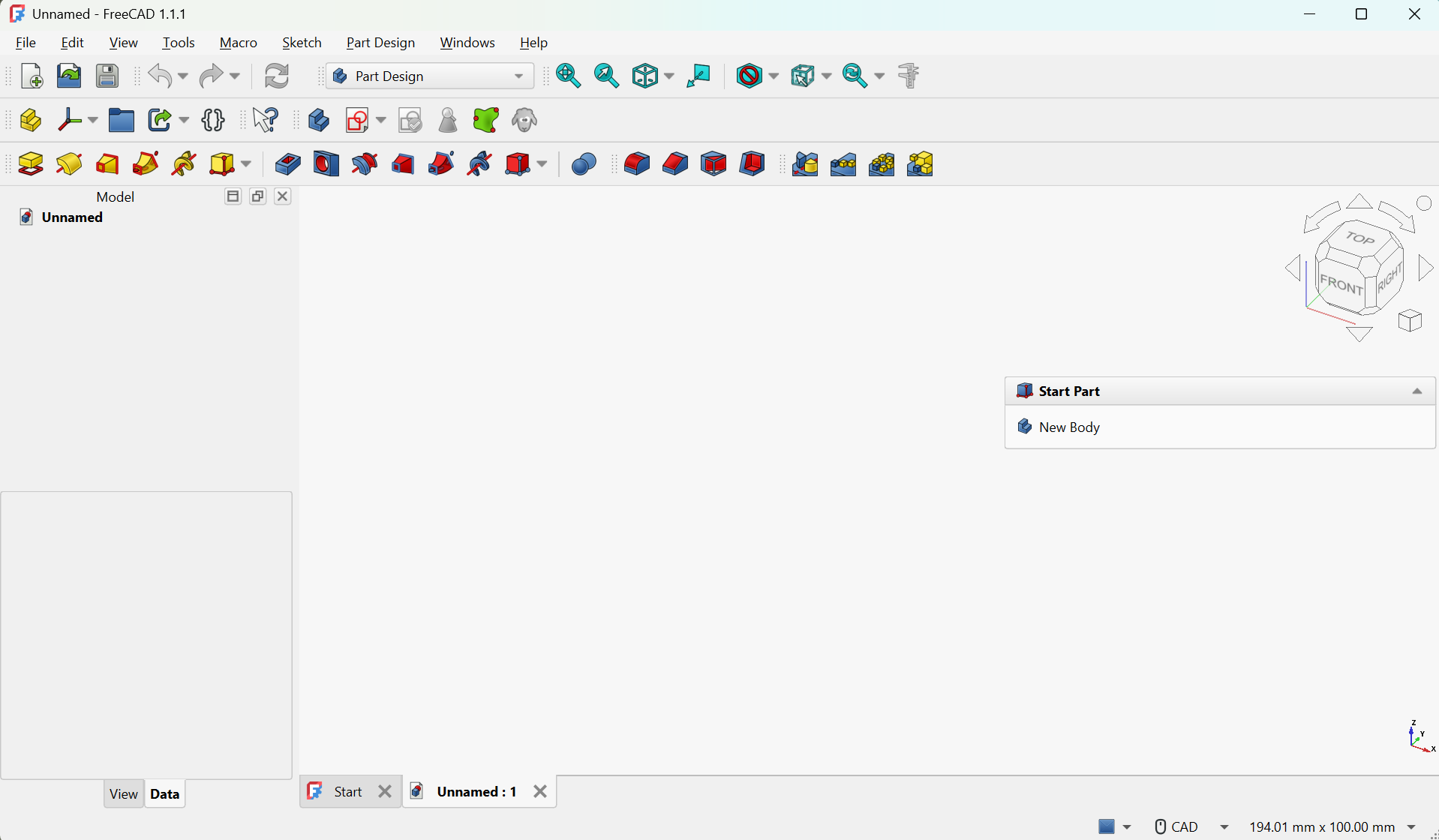
Task: Open the CAD navigation style selector
Action: pos(1191,826)
